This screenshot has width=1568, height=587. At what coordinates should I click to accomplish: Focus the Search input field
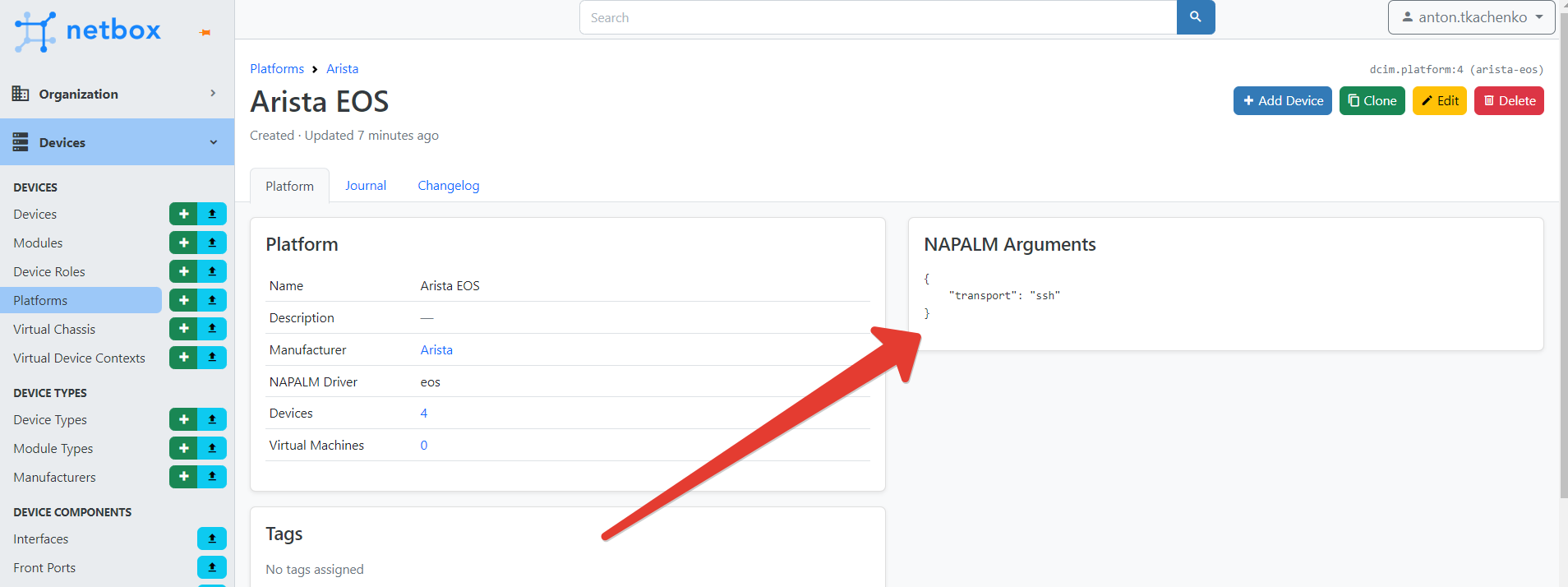click(878, 17)
